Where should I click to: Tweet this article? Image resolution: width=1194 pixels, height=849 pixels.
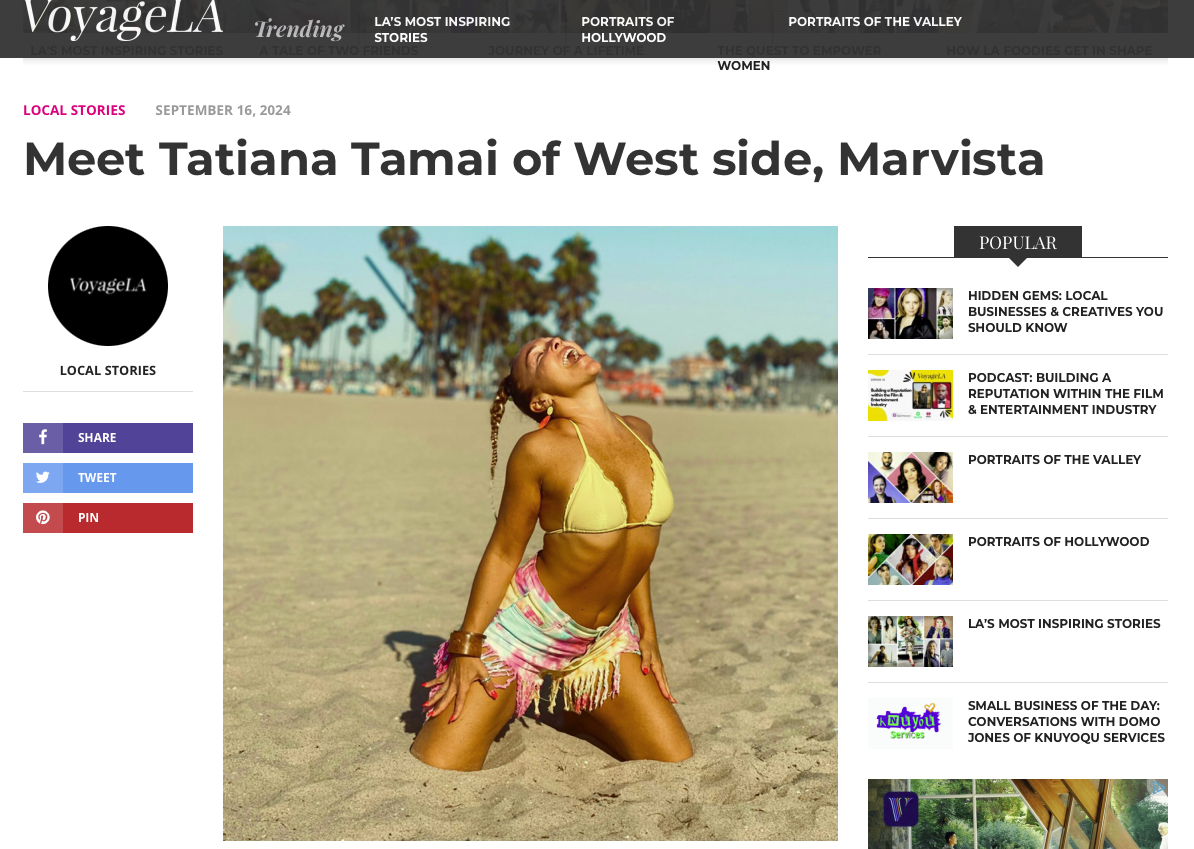click(x=107, y=478)
